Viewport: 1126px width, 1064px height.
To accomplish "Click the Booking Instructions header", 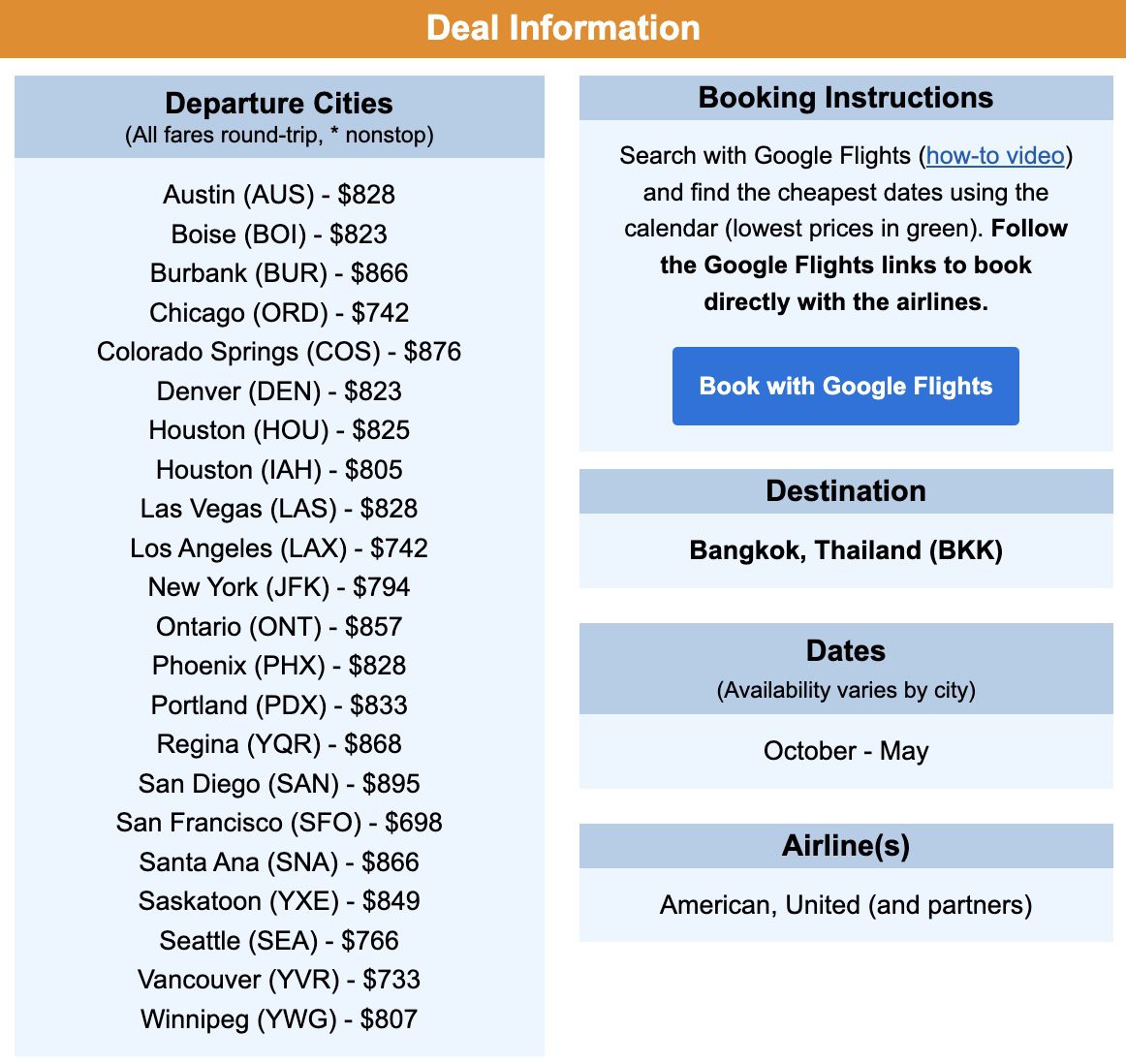I will (x=845, y=97).
